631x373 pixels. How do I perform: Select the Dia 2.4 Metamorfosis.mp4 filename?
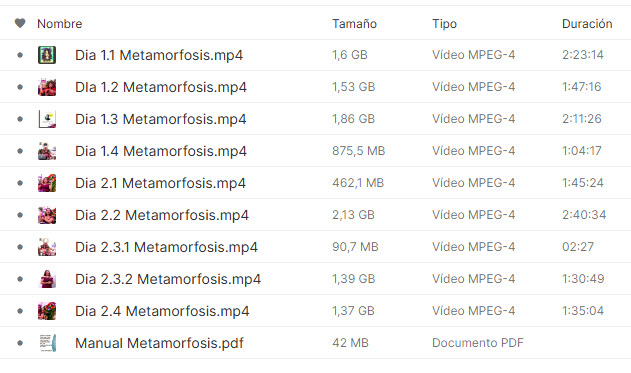click(x=162, y=311)
